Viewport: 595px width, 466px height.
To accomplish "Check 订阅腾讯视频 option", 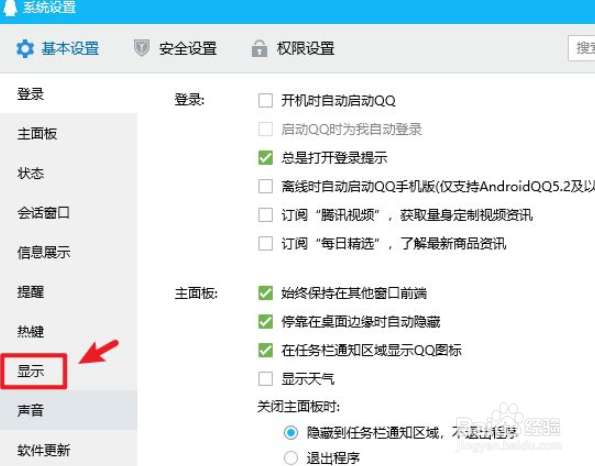I will tap(265, 215).
